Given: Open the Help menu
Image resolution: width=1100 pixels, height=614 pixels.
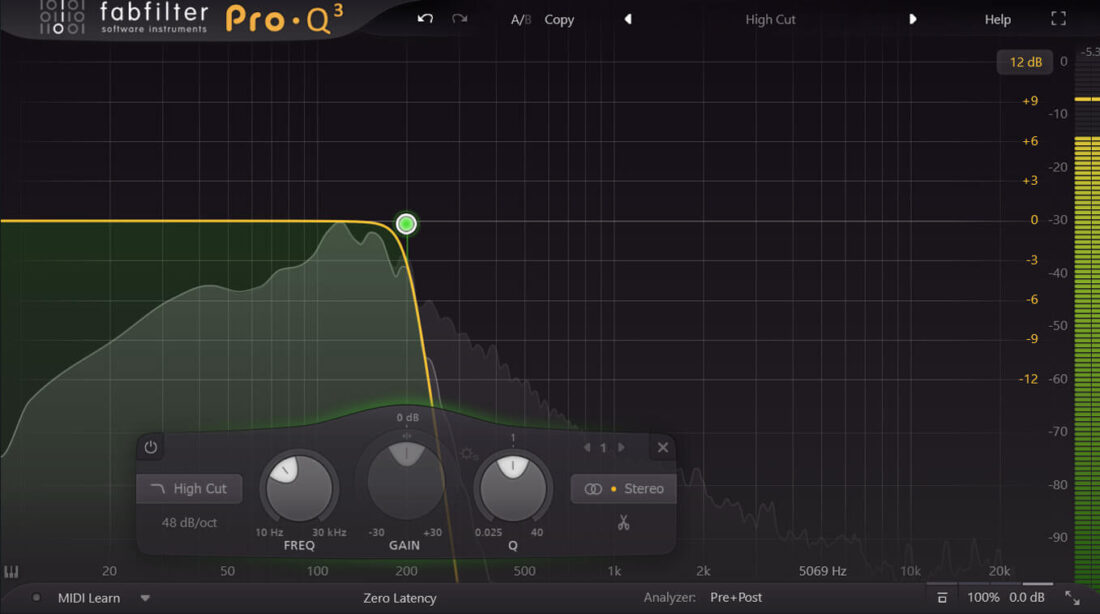Looking at the screenshot, I should tap(998, 20).
